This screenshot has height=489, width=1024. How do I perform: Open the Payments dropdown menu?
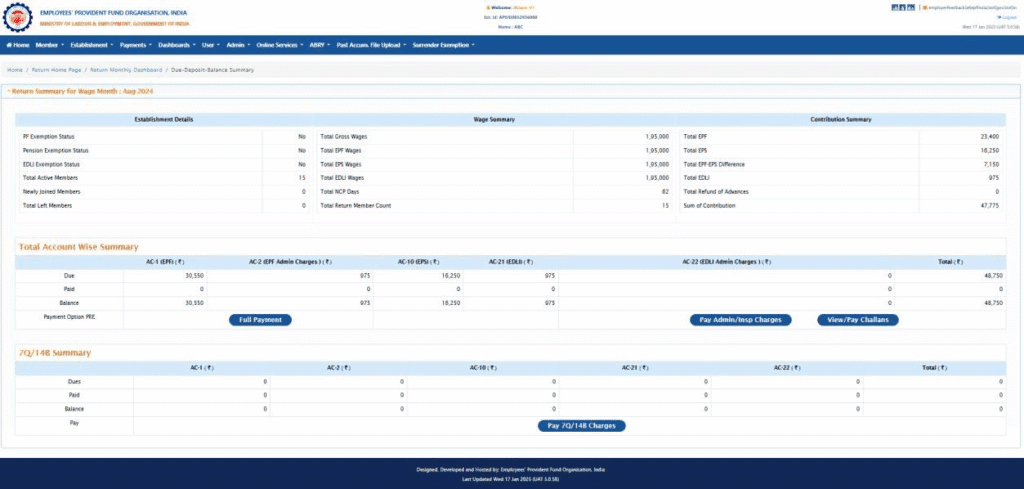135,45
